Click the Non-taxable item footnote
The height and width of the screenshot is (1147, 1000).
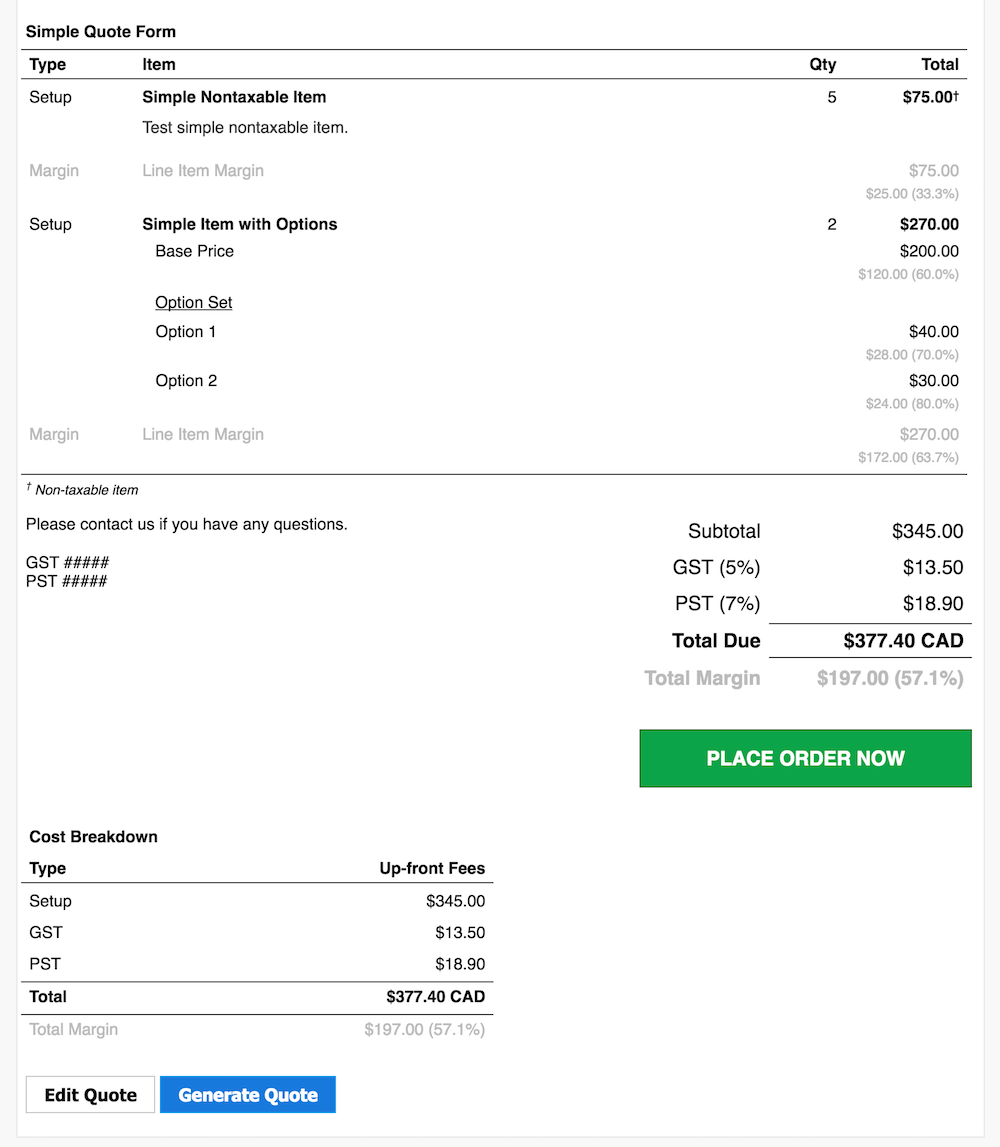click(82, 489)
